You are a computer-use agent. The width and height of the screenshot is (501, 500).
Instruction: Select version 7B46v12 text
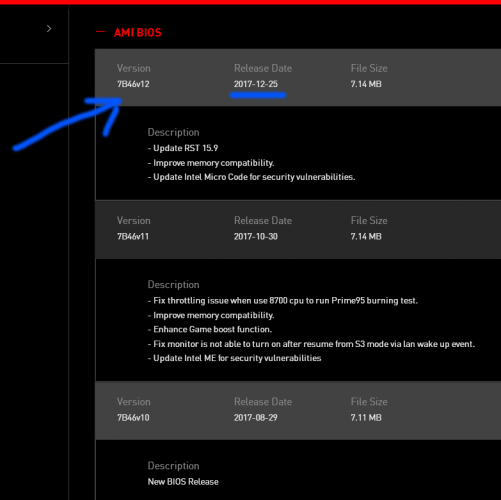click(133, 84)
